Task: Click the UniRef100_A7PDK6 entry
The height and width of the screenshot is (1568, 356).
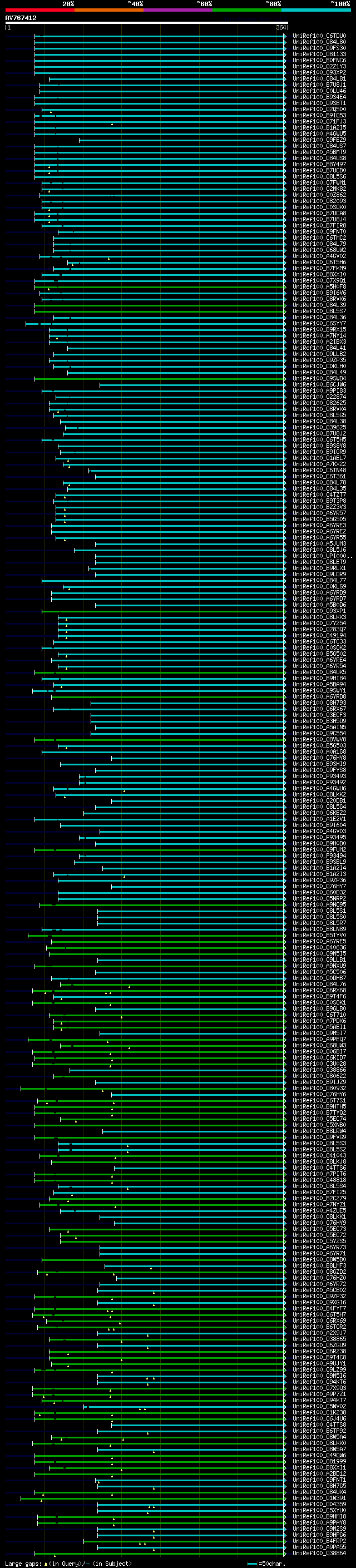Action: (x=319, y=1021)
